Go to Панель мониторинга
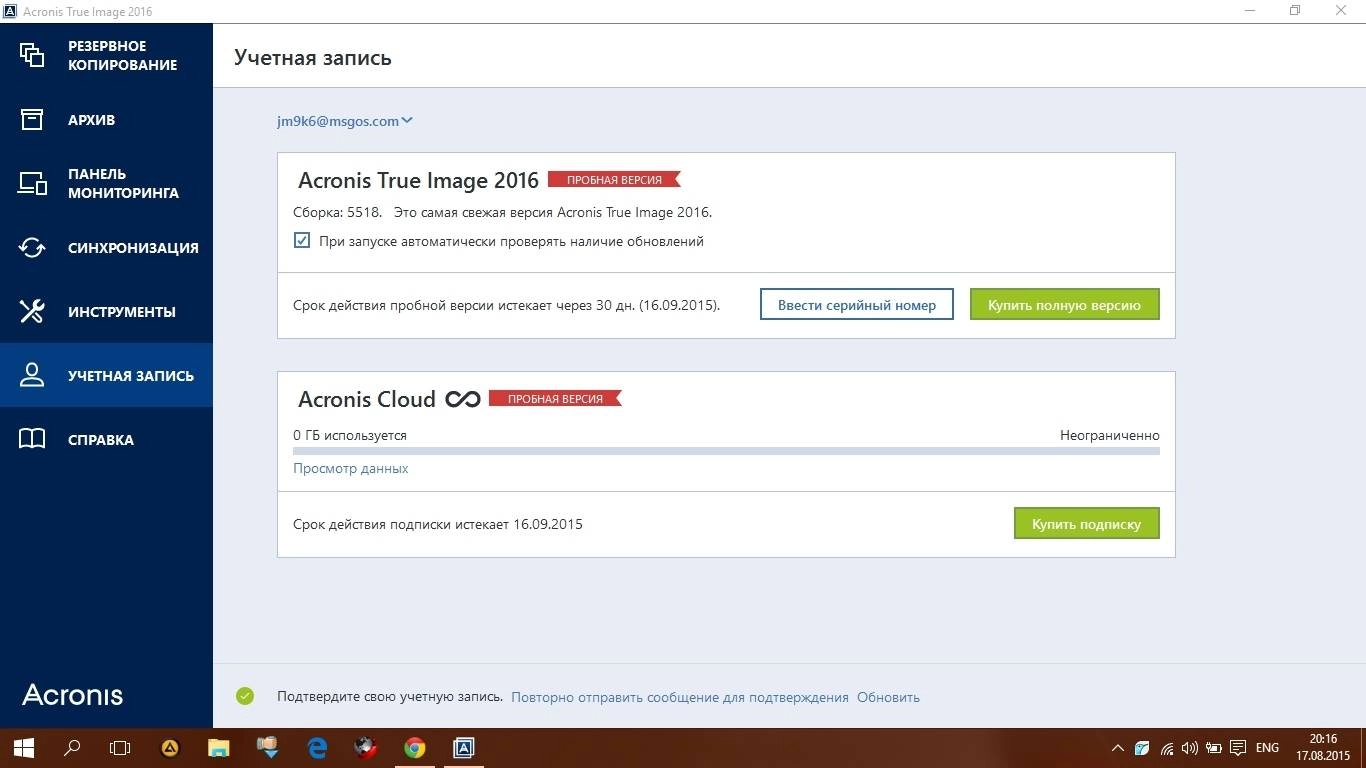The height and width of the screenshot is (768, 1366). [x=106, y=183]
